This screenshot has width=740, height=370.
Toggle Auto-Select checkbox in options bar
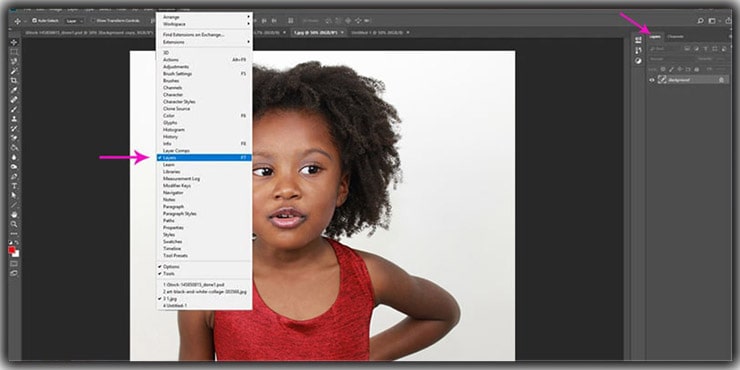pos(34,21)
